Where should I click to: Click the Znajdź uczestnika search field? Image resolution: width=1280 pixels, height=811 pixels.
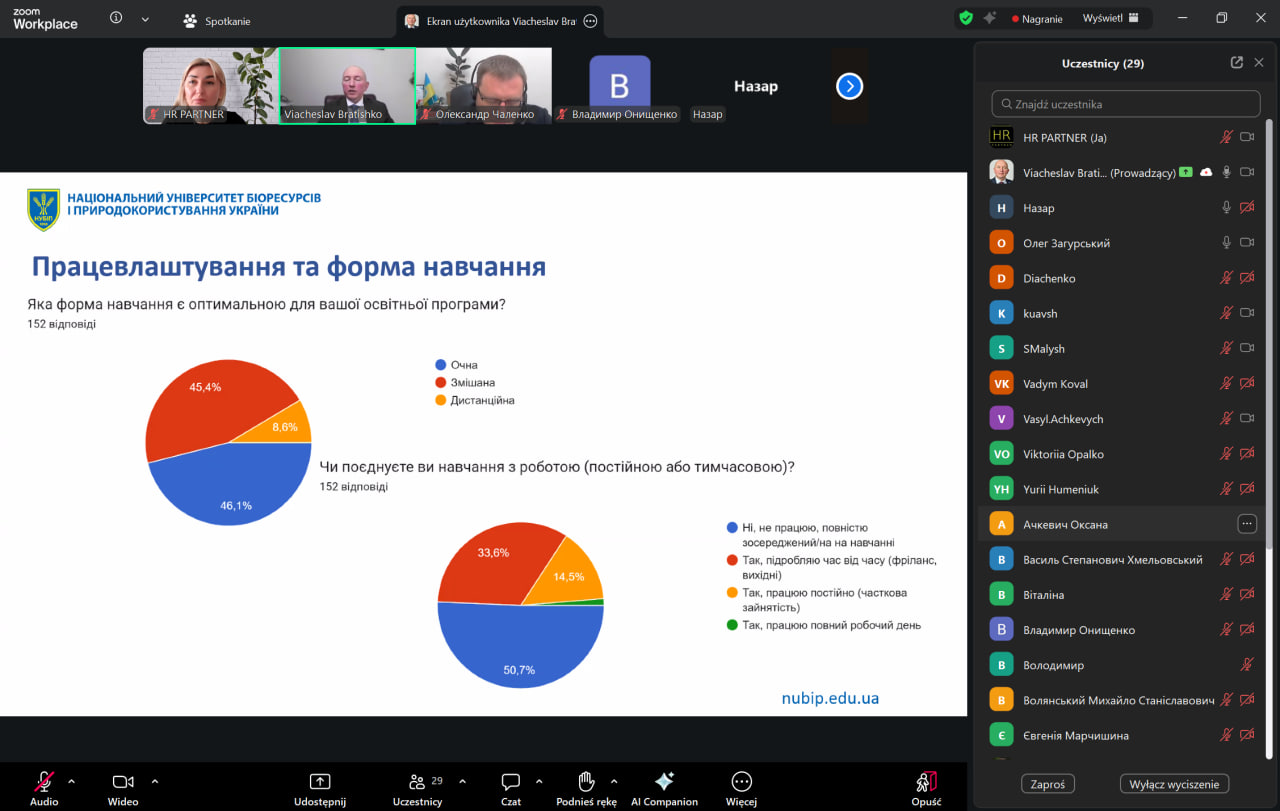coord(1125,104)
